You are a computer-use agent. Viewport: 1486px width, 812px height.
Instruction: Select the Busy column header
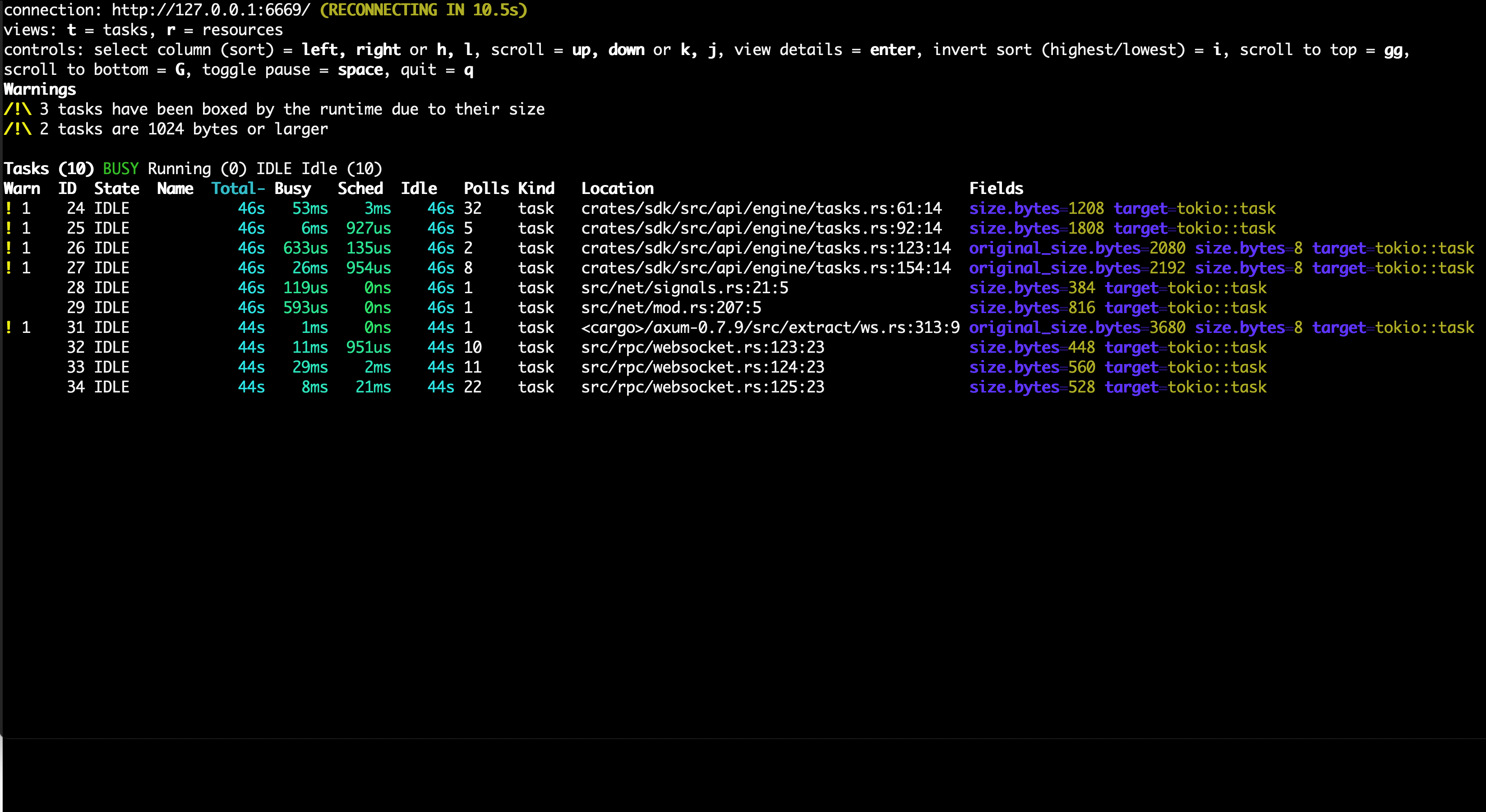[292, 189]
